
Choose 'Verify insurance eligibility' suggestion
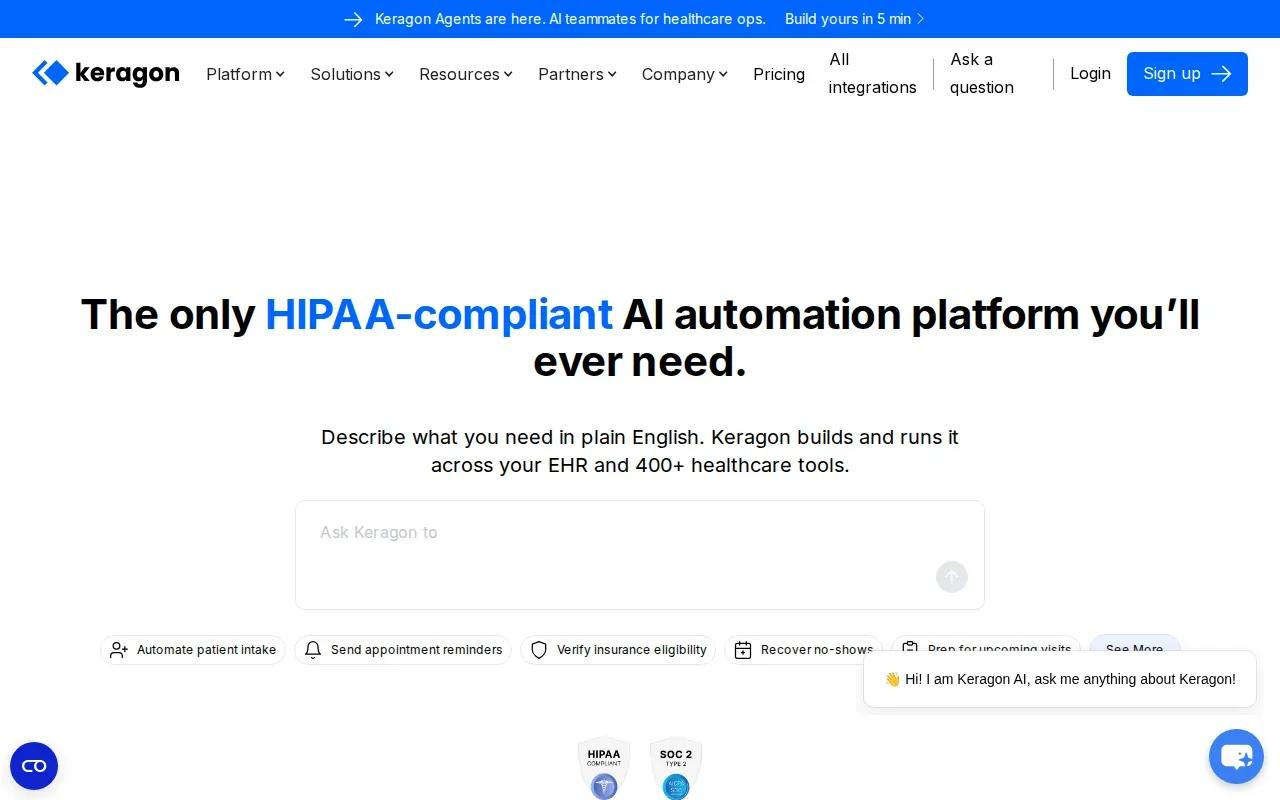pos(618,650)
